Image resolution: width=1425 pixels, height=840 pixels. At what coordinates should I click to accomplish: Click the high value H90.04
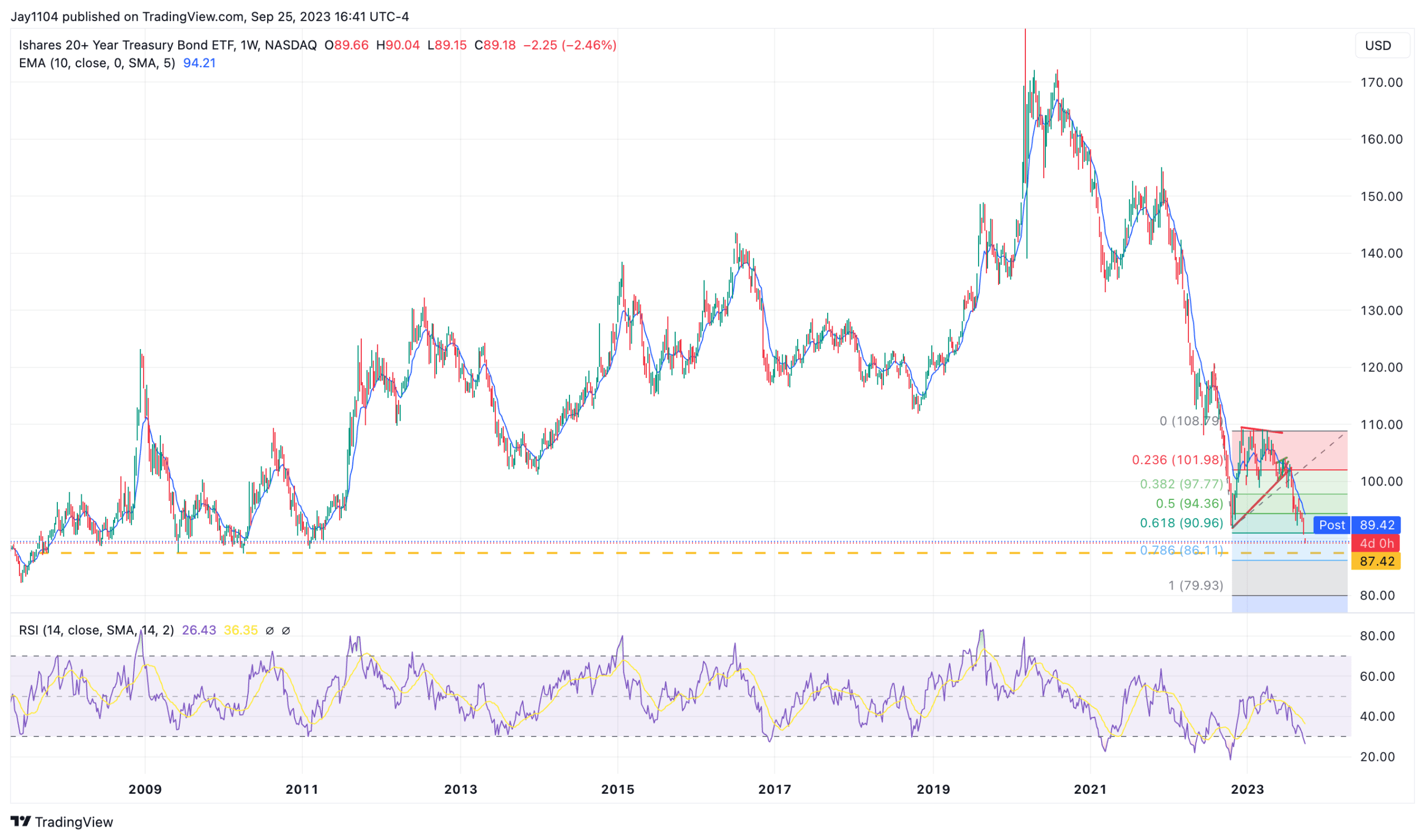click(x=398, y=45)
